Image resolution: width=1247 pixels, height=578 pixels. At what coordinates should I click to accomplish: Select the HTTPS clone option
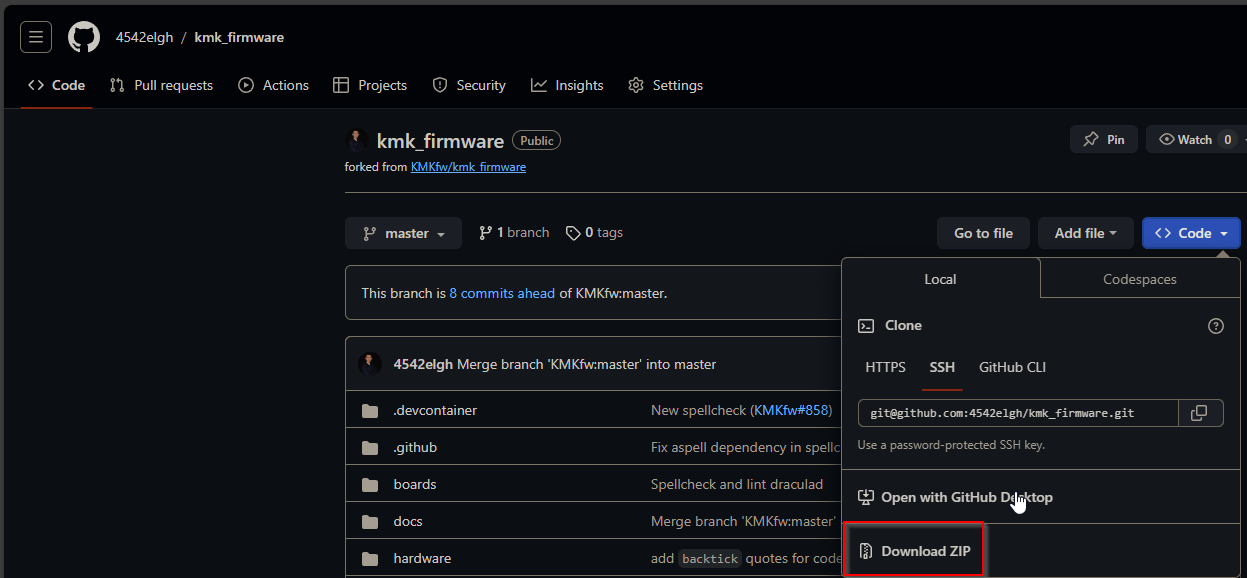885,367
